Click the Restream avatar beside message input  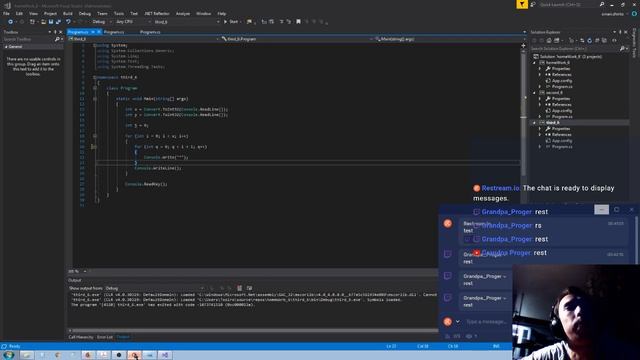pos(447,322)
